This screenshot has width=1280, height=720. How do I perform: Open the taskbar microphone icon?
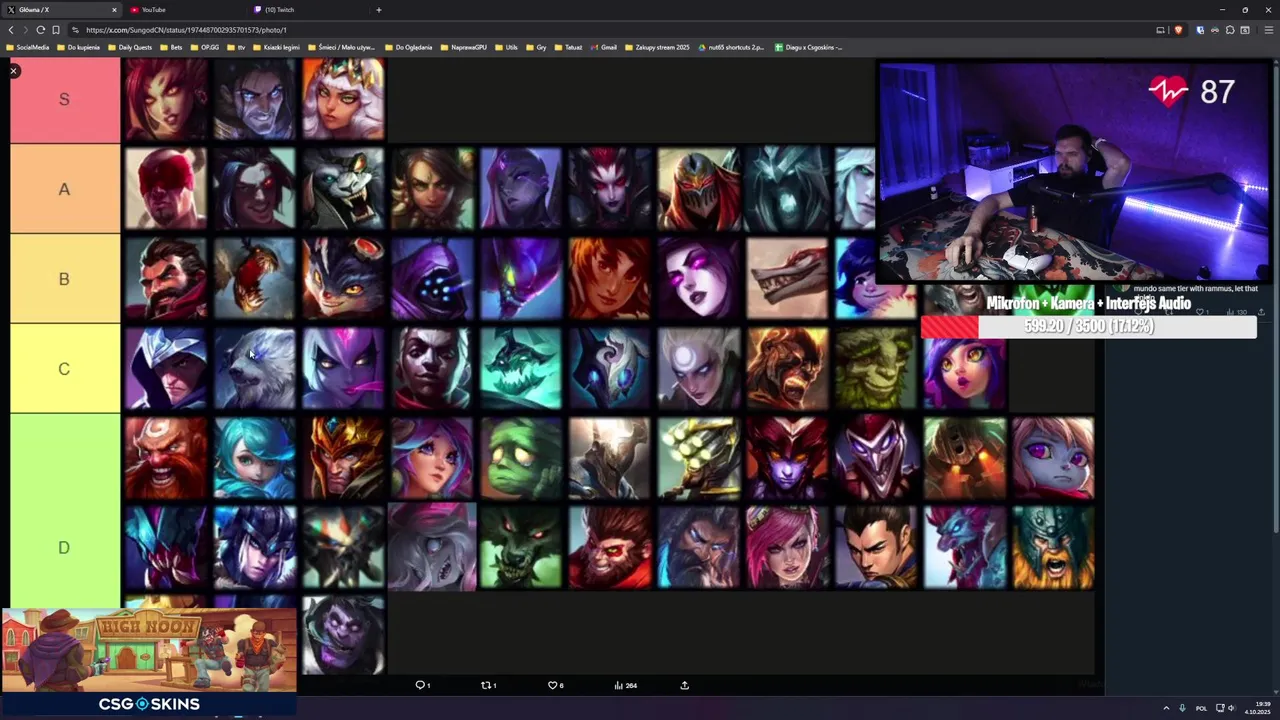1182,708
